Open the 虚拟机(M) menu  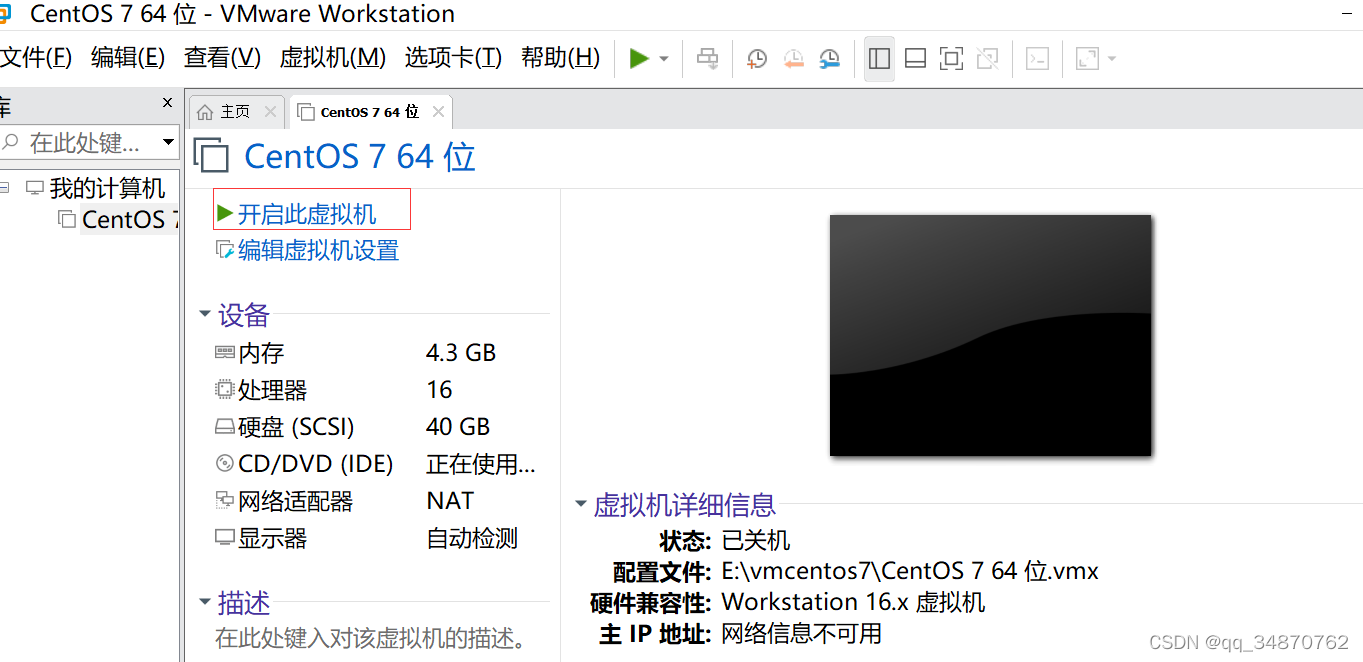point(333,57)
